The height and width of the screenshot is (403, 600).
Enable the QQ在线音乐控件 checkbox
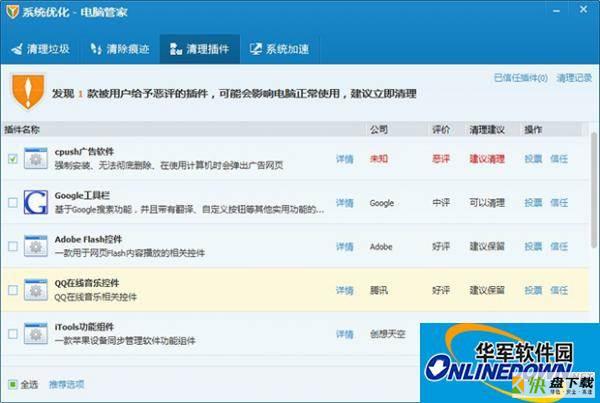point(13,290)
